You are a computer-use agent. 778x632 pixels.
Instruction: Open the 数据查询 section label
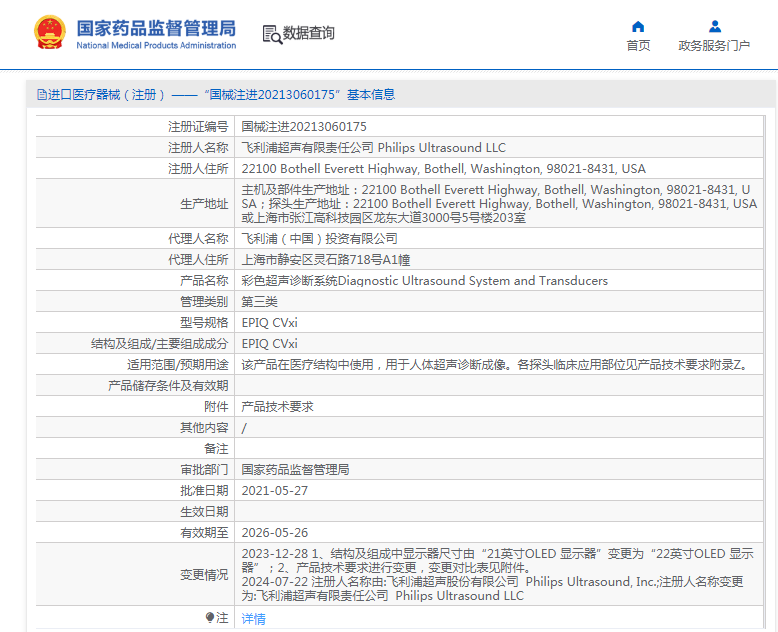[309, 34]
